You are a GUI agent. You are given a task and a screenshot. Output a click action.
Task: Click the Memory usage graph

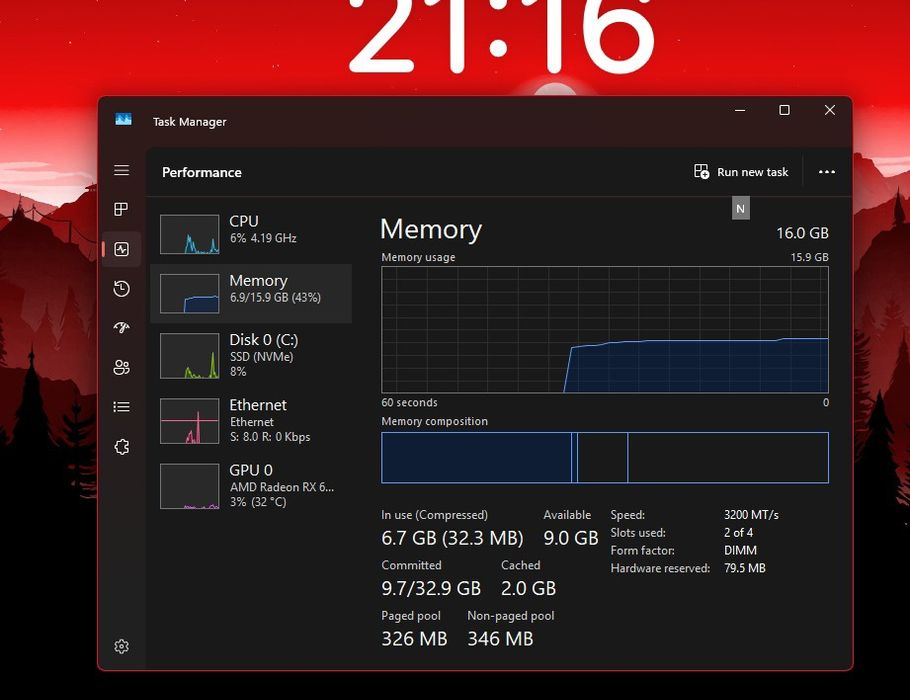[605, 330]
